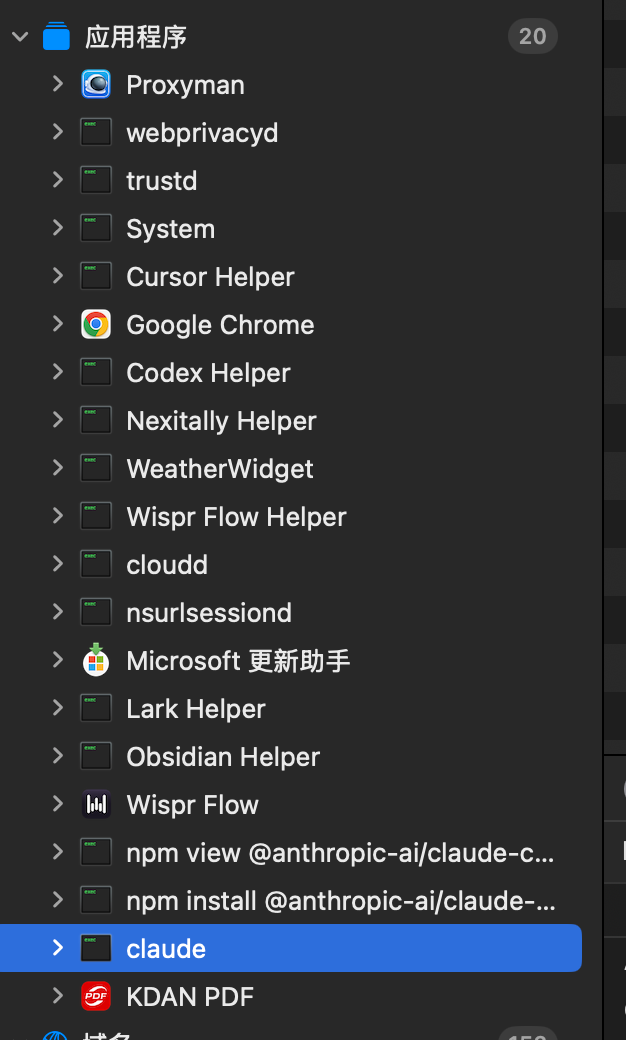Expand the Google Chrome row

(x=58, y=325)
